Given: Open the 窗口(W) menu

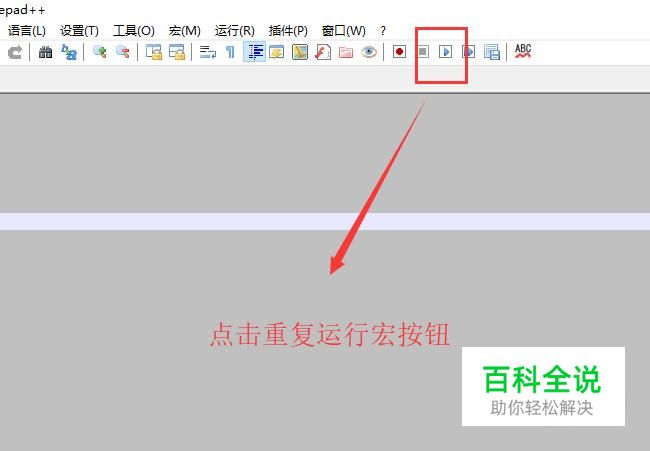Looking at the screenshot, I should (344, 31).
